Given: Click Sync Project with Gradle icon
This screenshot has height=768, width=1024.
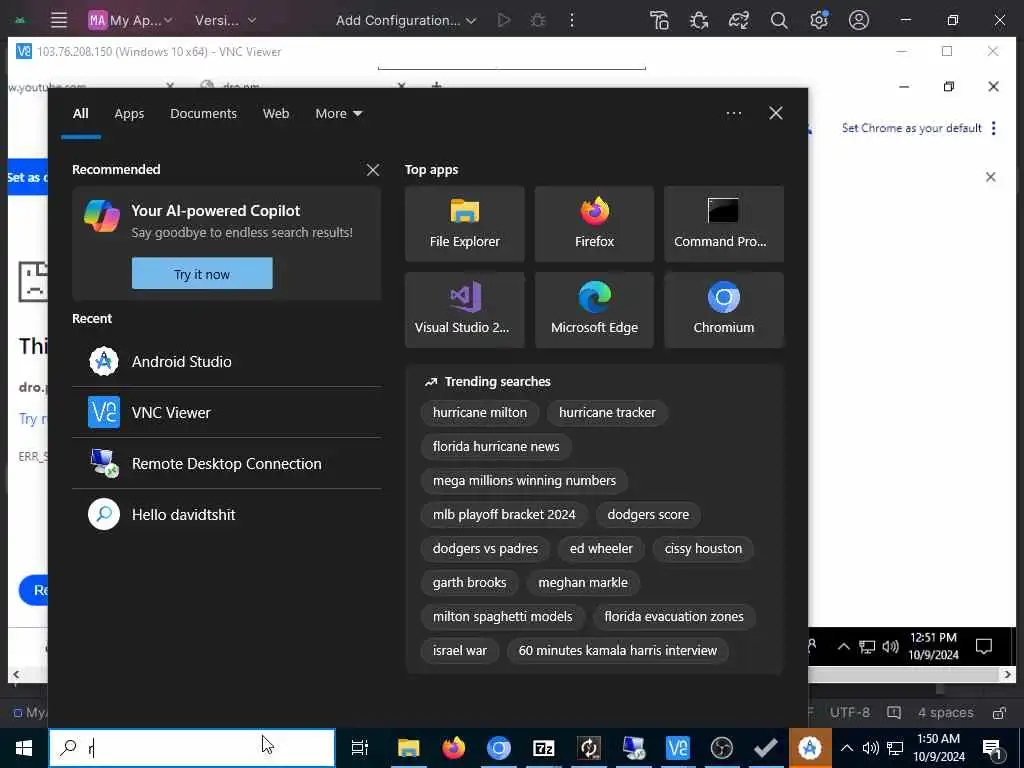Looking at the screenshot, I should [739, 20].
